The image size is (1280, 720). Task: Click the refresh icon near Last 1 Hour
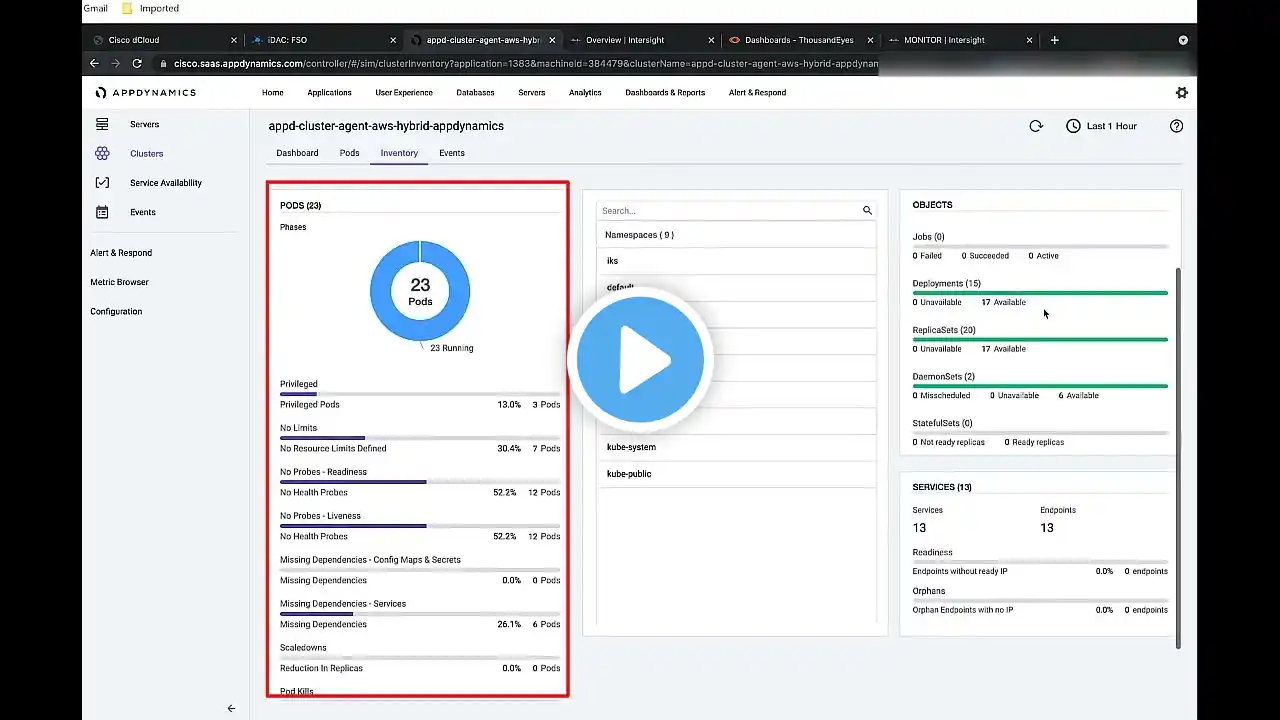1036,126
